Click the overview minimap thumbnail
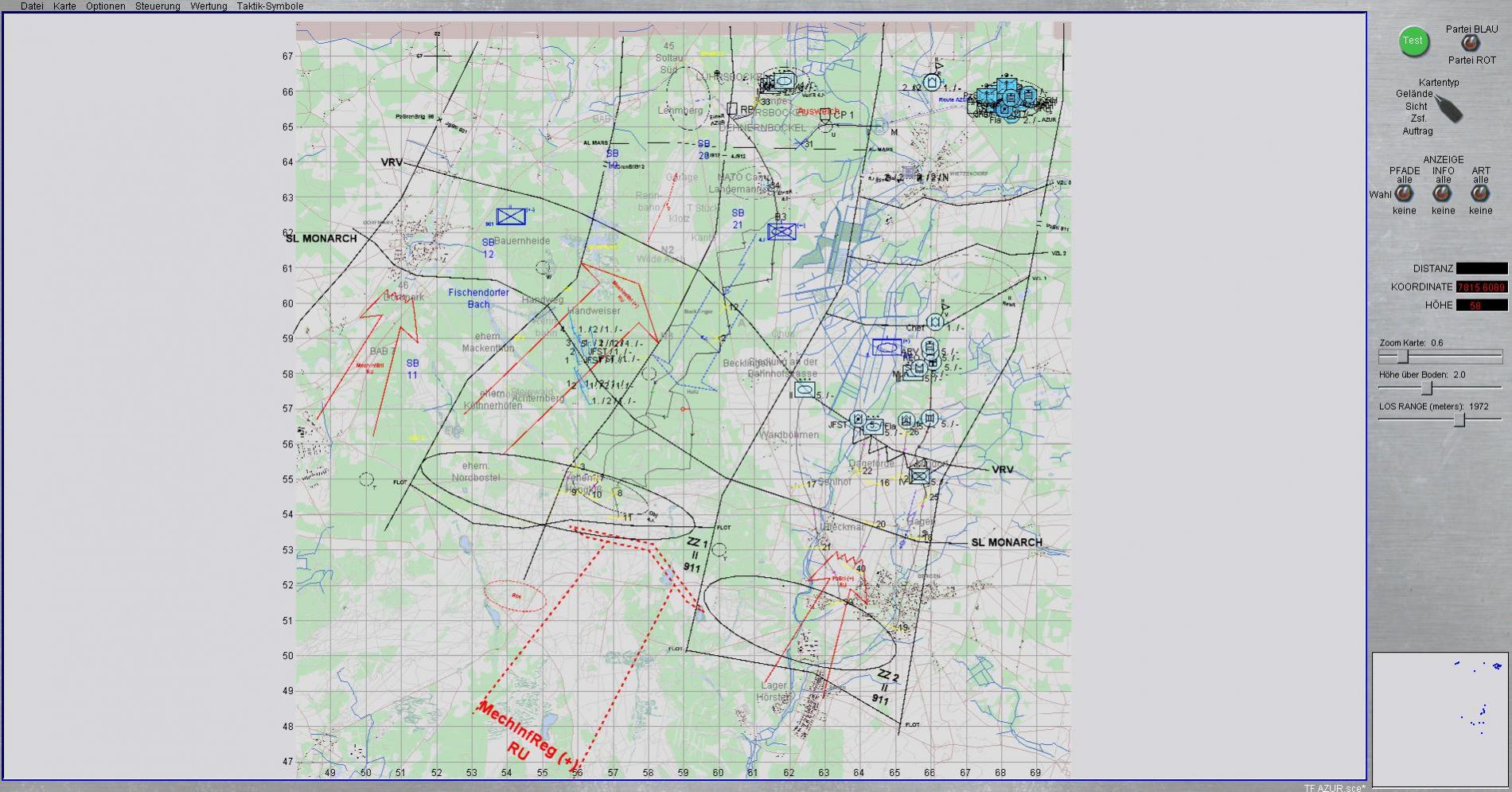1512x792 pixels. coord(1439,719)
